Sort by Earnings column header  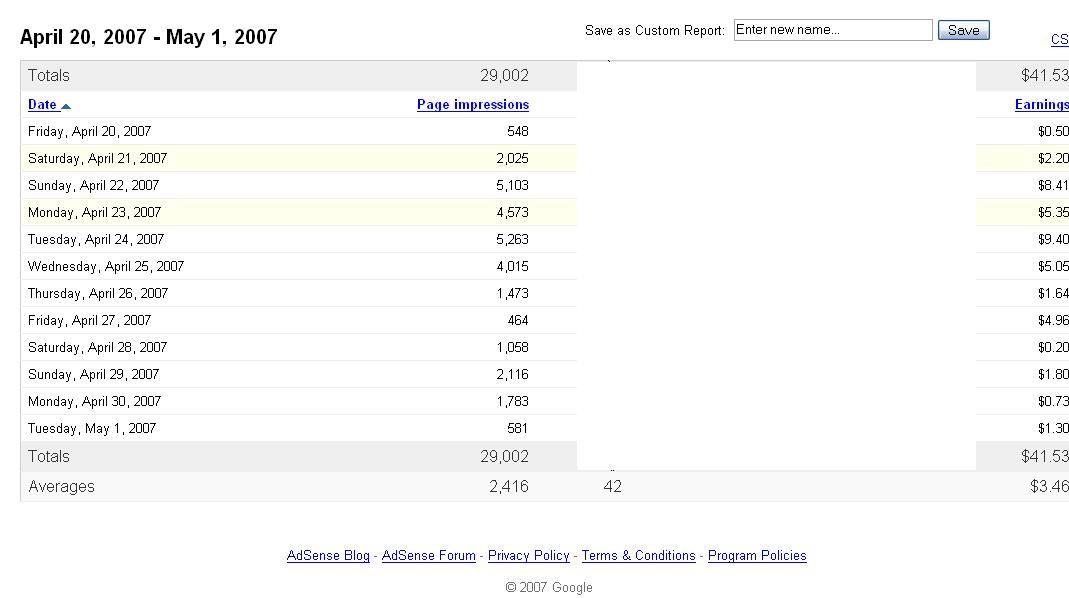pos(1041,104)
